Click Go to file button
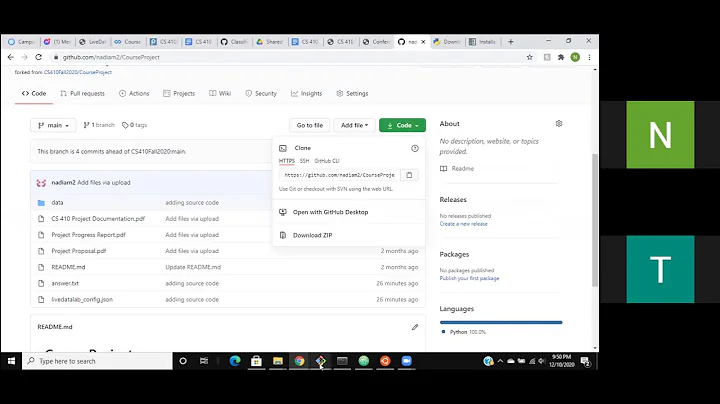720x404 pixels. (x=309, y=125)
